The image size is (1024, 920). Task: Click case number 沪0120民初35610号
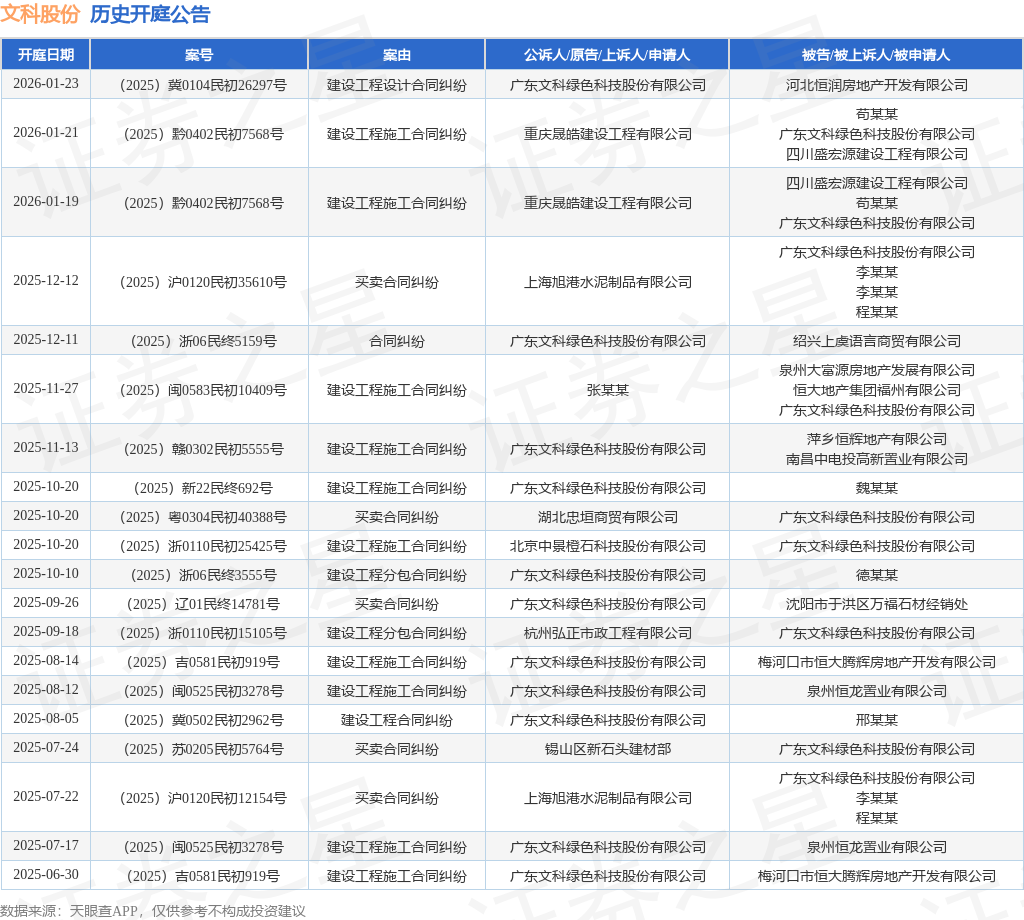coord(203,282)
